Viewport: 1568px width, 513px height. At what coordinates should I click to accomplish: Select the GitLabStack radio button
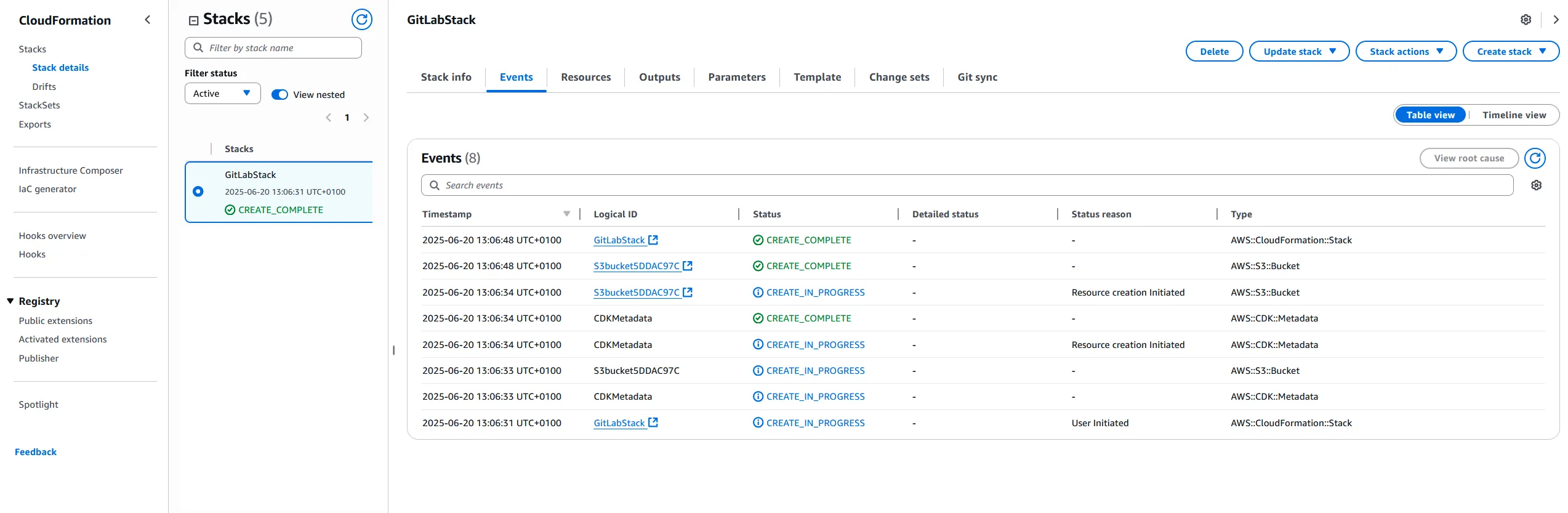[198, 192]
